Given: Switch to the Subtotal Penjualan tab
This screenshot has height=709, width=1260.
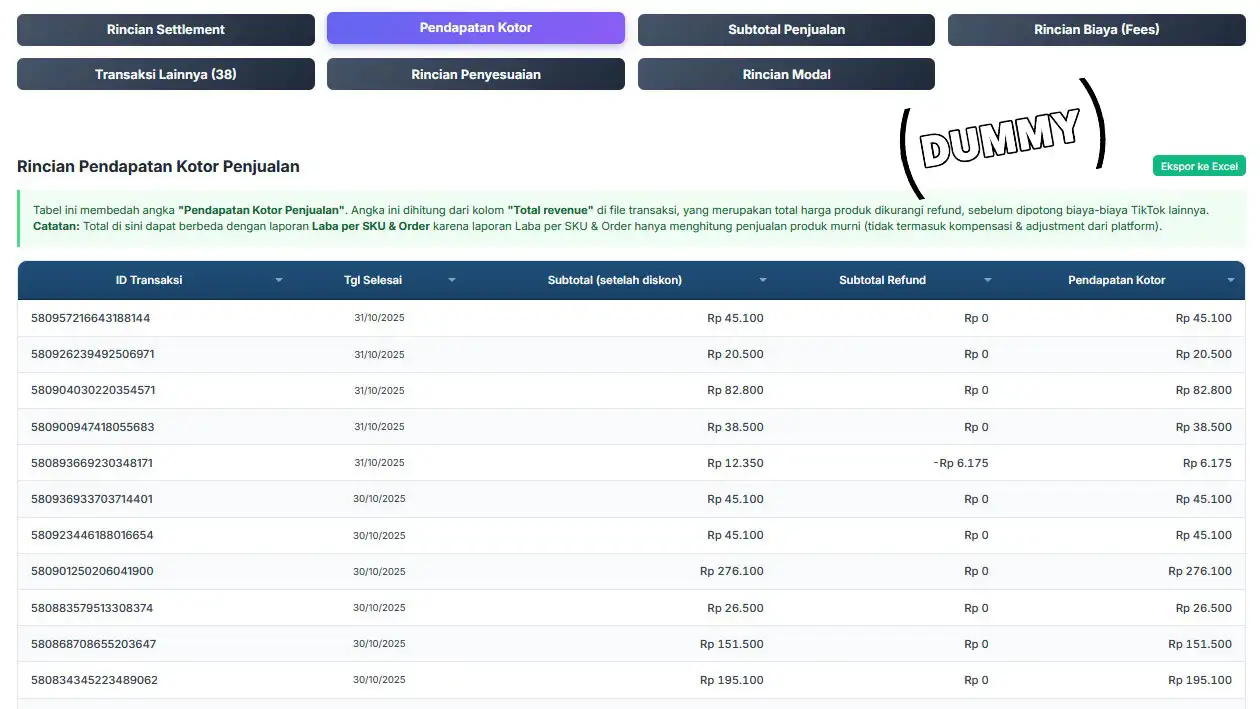Looking at the screenshot, I should point(786,30).
